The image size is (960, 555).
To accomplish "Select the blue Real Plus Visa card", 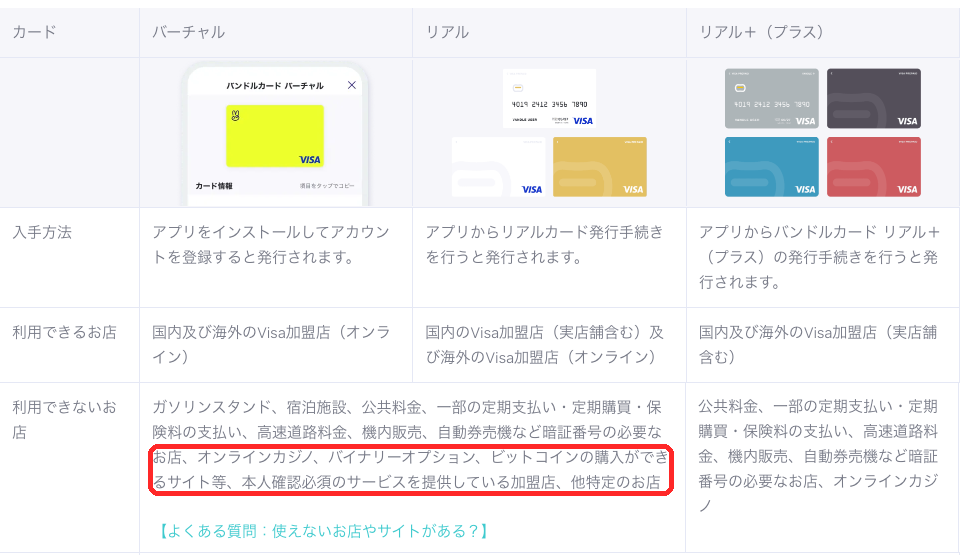I will 771,167.
